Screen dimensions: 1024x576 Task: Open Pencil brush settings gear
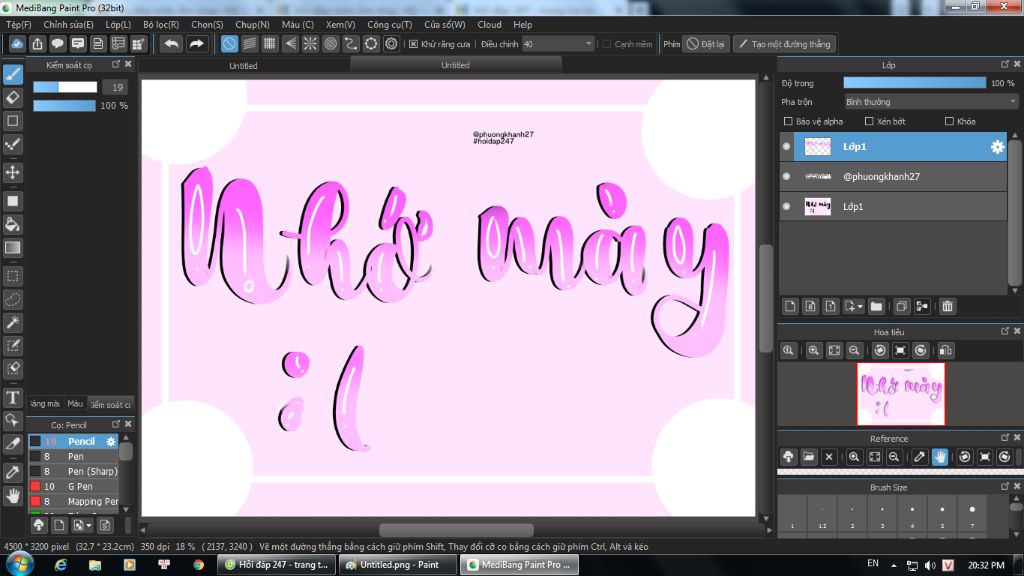[111, 441]
